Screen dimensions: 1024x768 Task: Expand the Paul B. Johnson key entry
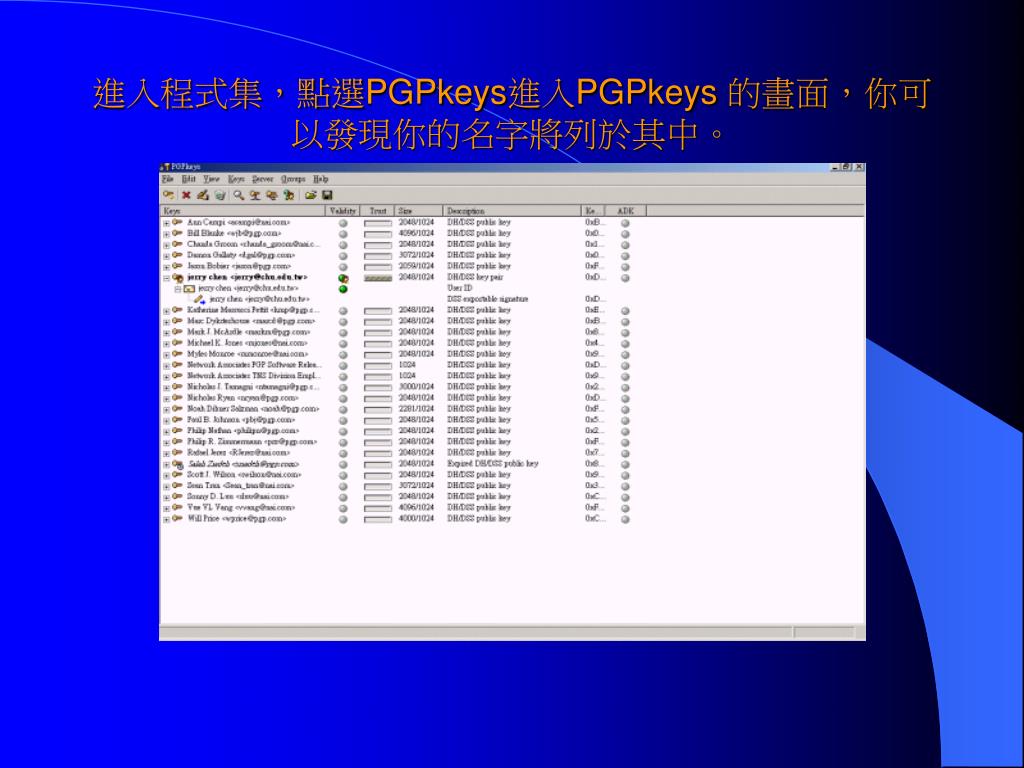point(167,421)
